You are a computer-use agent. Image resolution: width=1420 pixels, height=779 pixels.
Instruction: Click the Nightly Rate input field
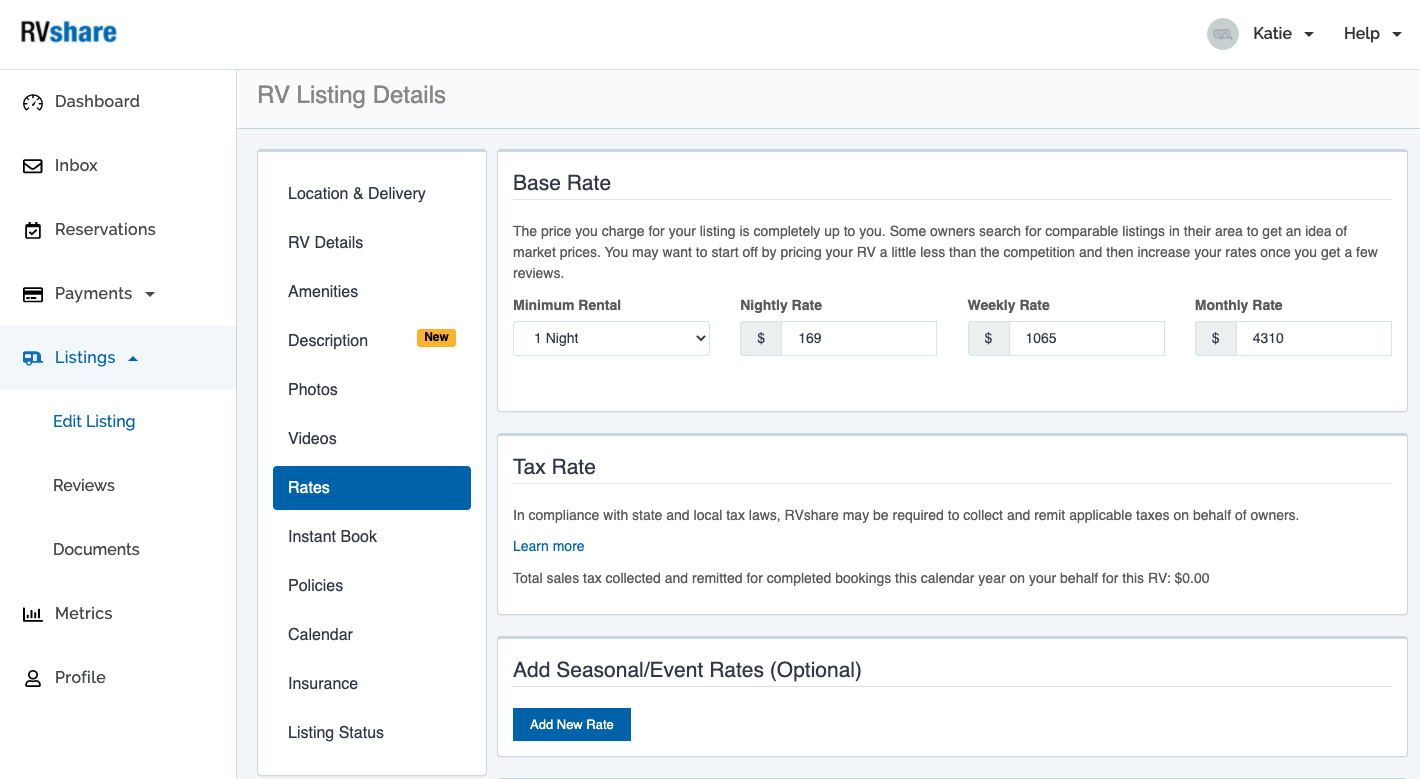[x=858, y=338]
